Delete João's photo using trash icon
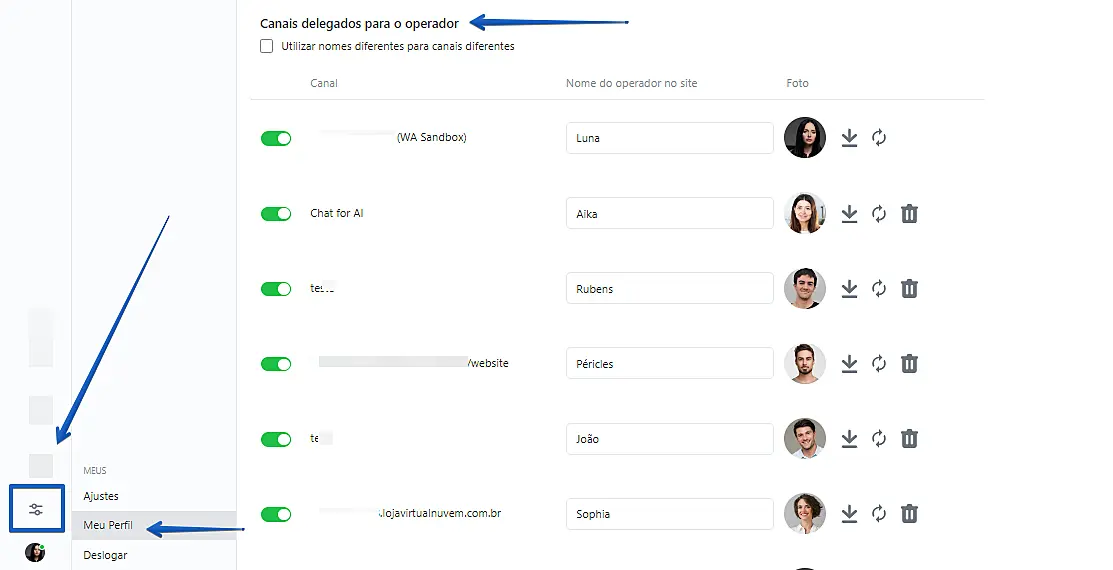Screen dimensions: 1113x570 [x=909, y=439]
